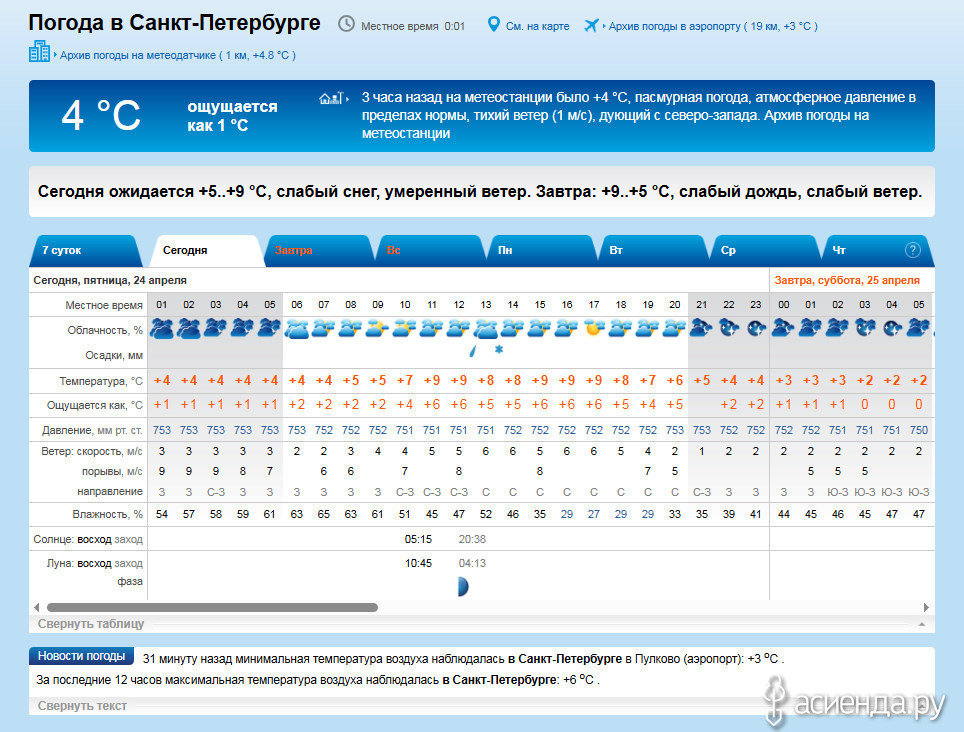The image size is (964, 732).
Task: Click the horizontal scrollbar thumb under table
Action: pyautogui.click(x=212, y=607)
